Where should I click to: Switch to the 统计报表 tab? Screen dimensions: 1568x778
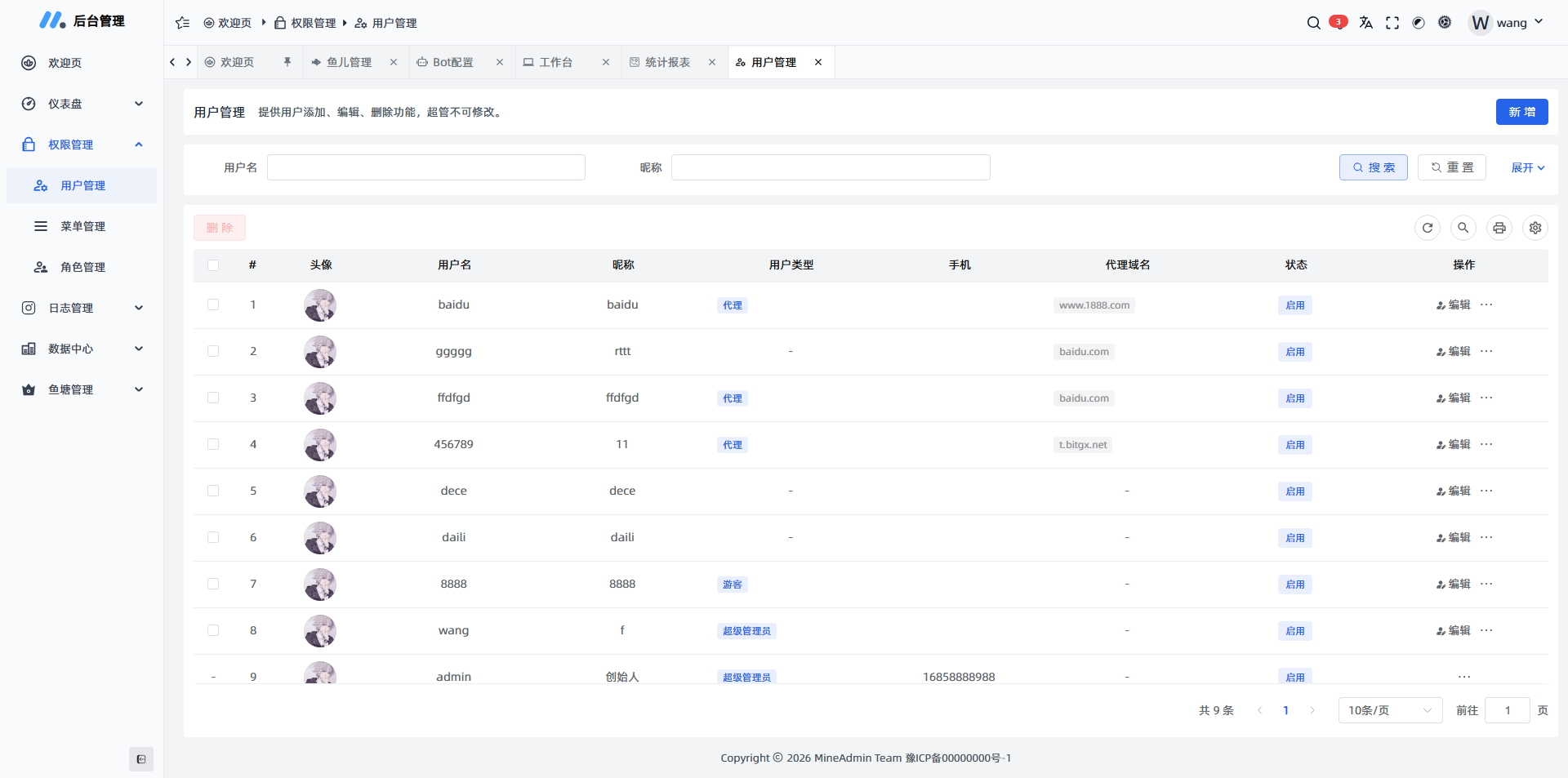pyautogui.click(x=667, y=62)
